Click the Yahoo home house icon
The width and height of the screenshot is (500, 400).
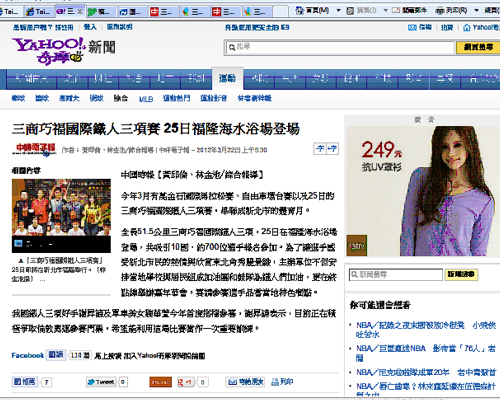click(467, 28)
